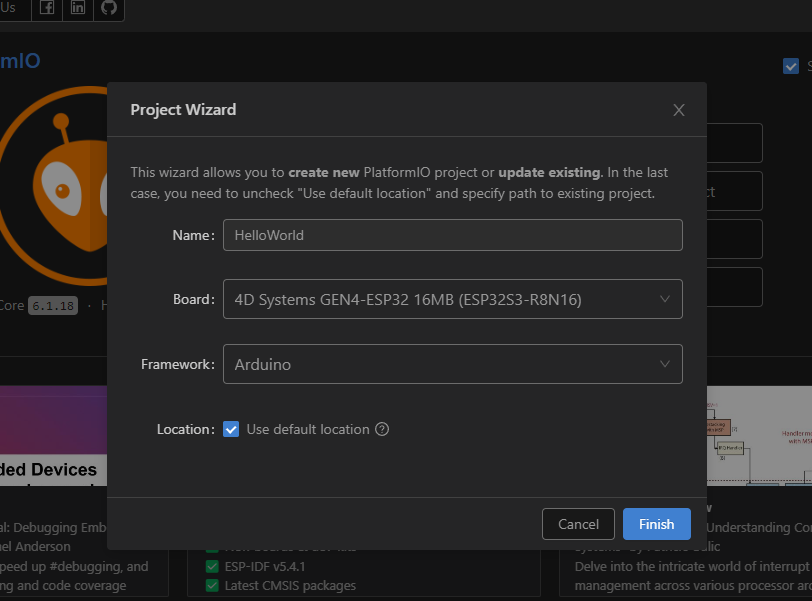The width and height of the screenshot is (812, 601).
Task: Close the Project Wizard dialog
Action: [678, 110]
